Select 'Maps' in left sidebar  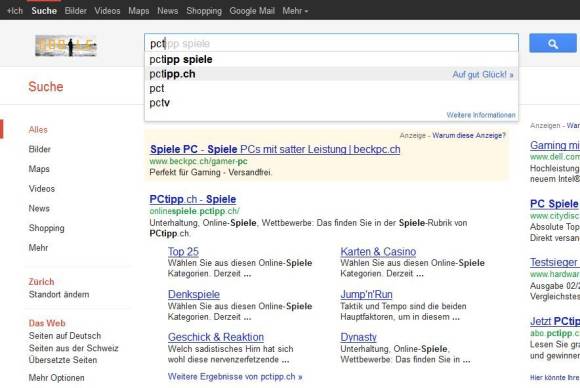coord(39,169)
